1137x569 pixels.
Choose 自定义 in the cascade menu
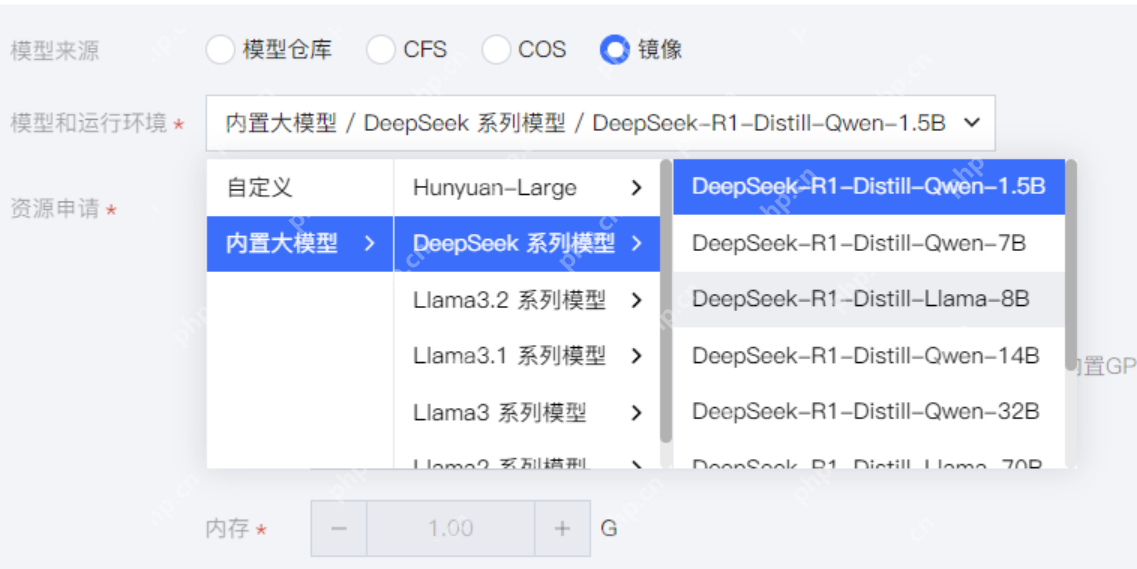pyautogui.click(x=299, y=188)
